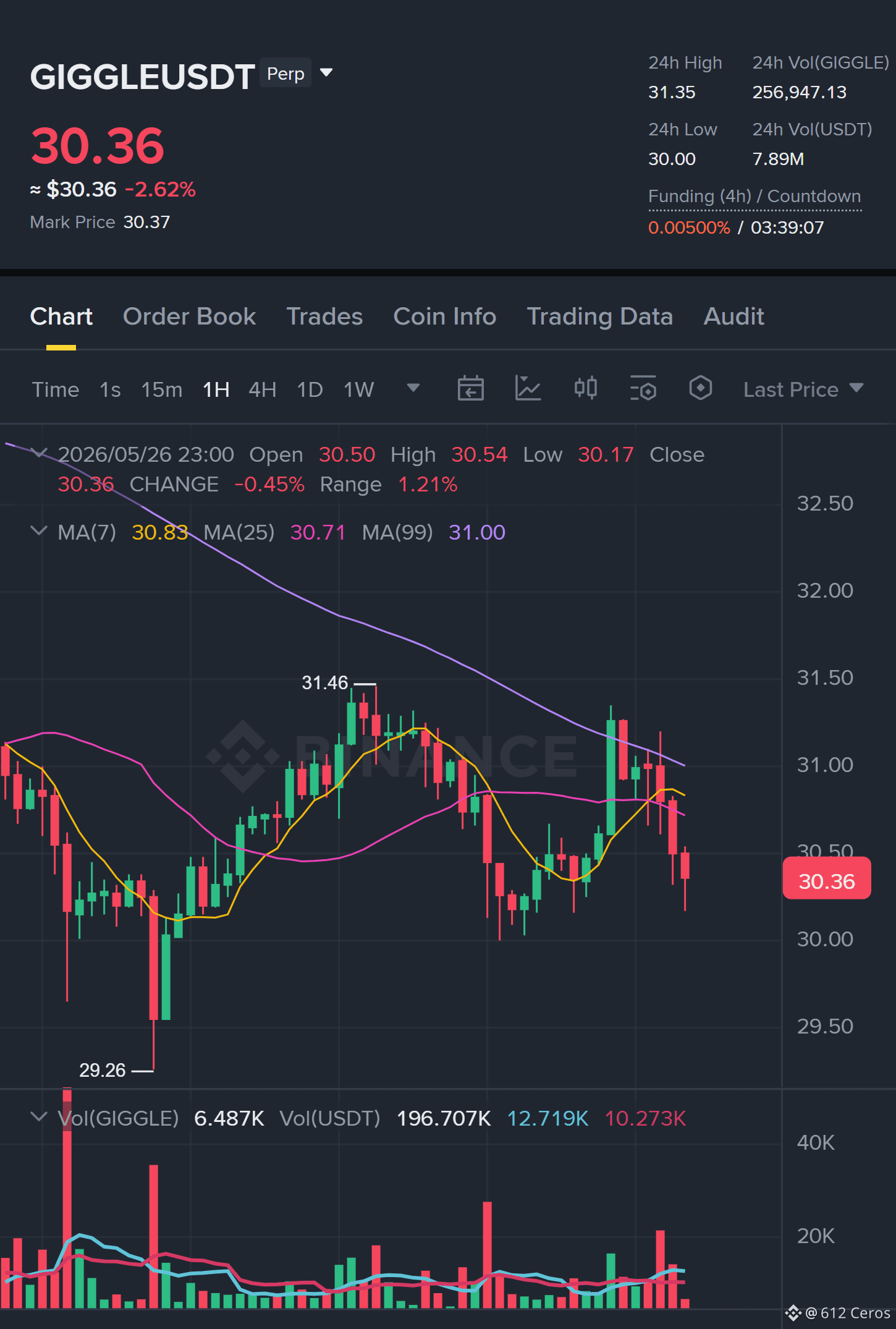Open more time intervals dropdown arrow
Viewport: 896px width, 1329px height.
(x=413, y=388)
